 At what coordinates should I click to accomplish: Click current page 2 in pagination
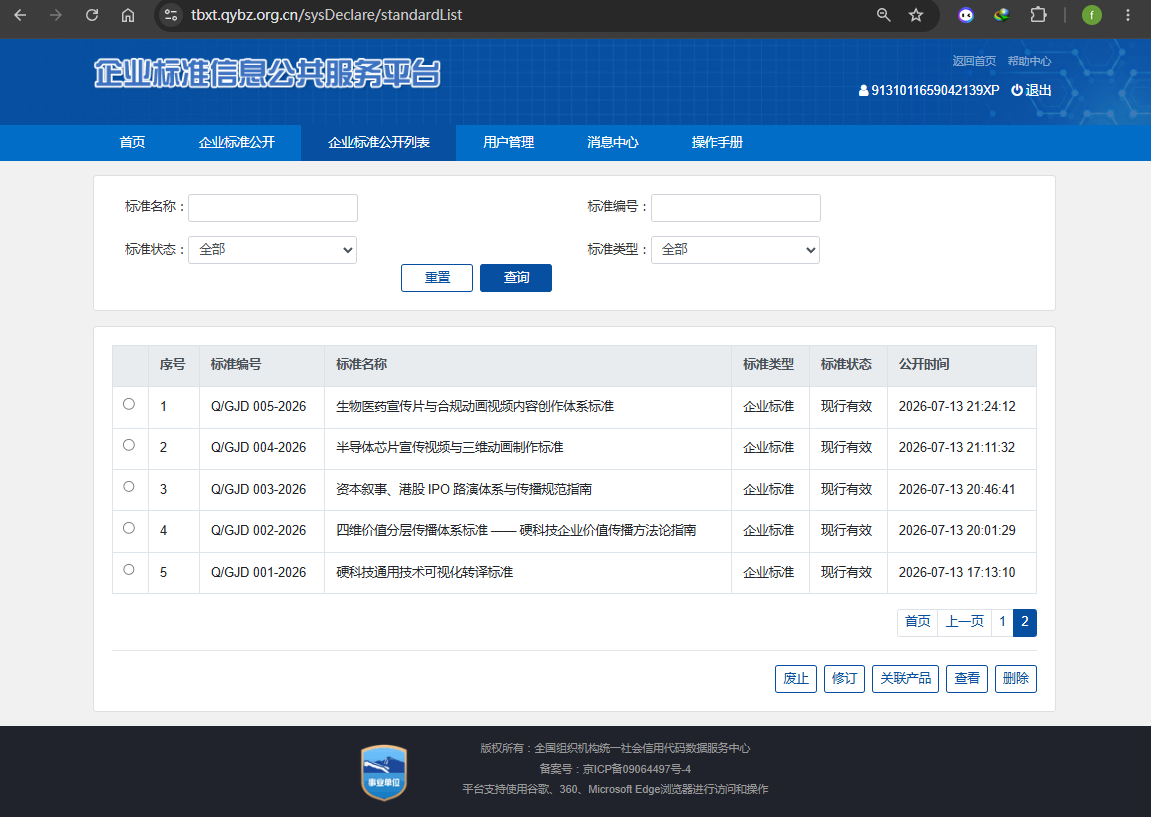point(1025,622)
